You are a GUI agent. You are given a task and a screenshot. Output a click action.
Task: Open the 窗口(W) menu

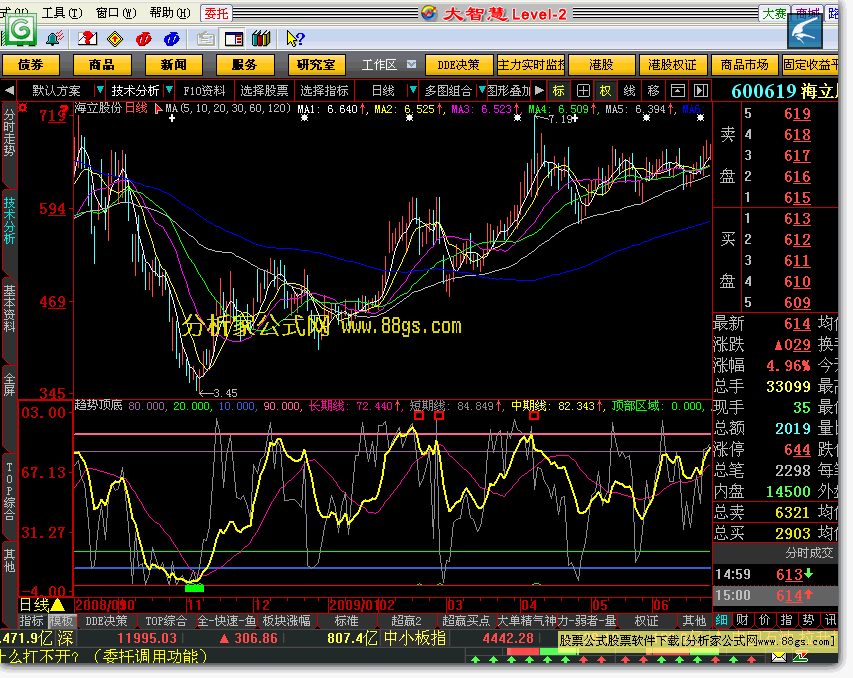(116, 13)
